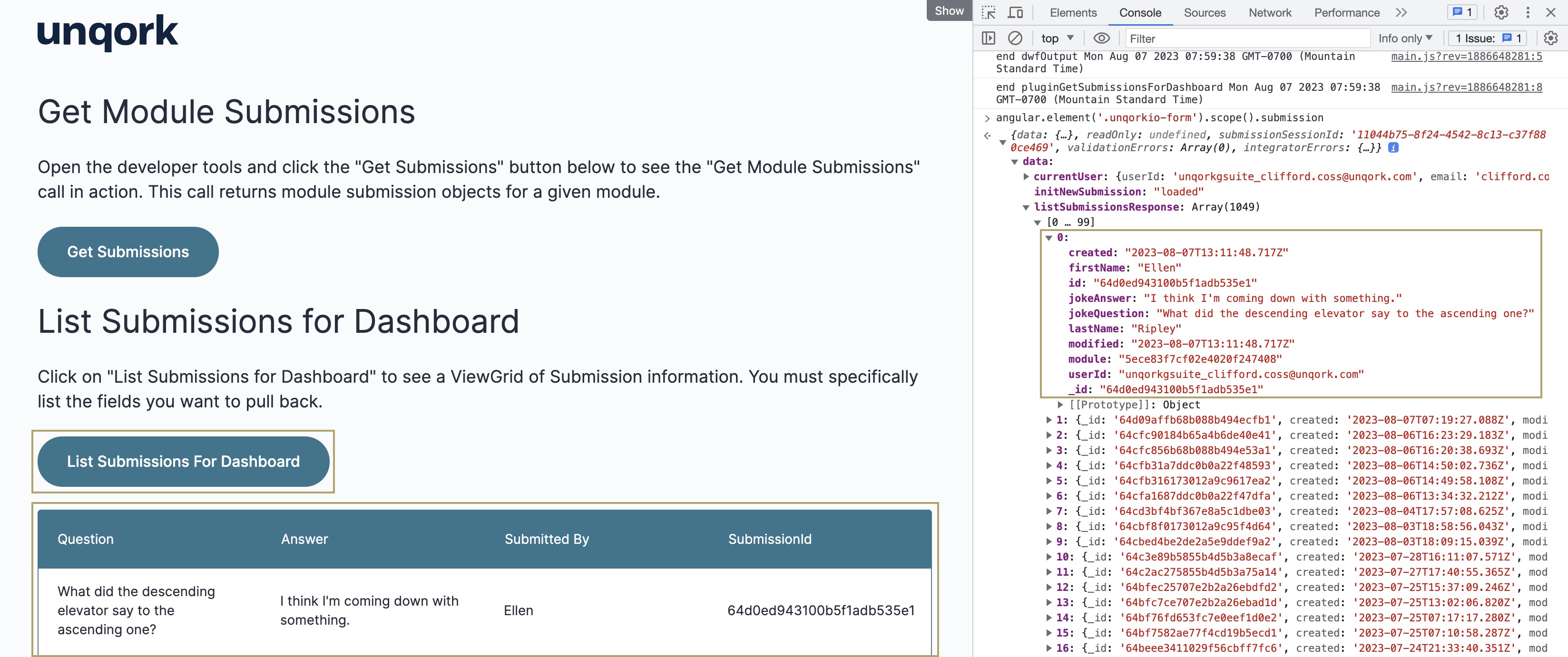
Task: Switch to the Performance tab
Action: 1346,13
